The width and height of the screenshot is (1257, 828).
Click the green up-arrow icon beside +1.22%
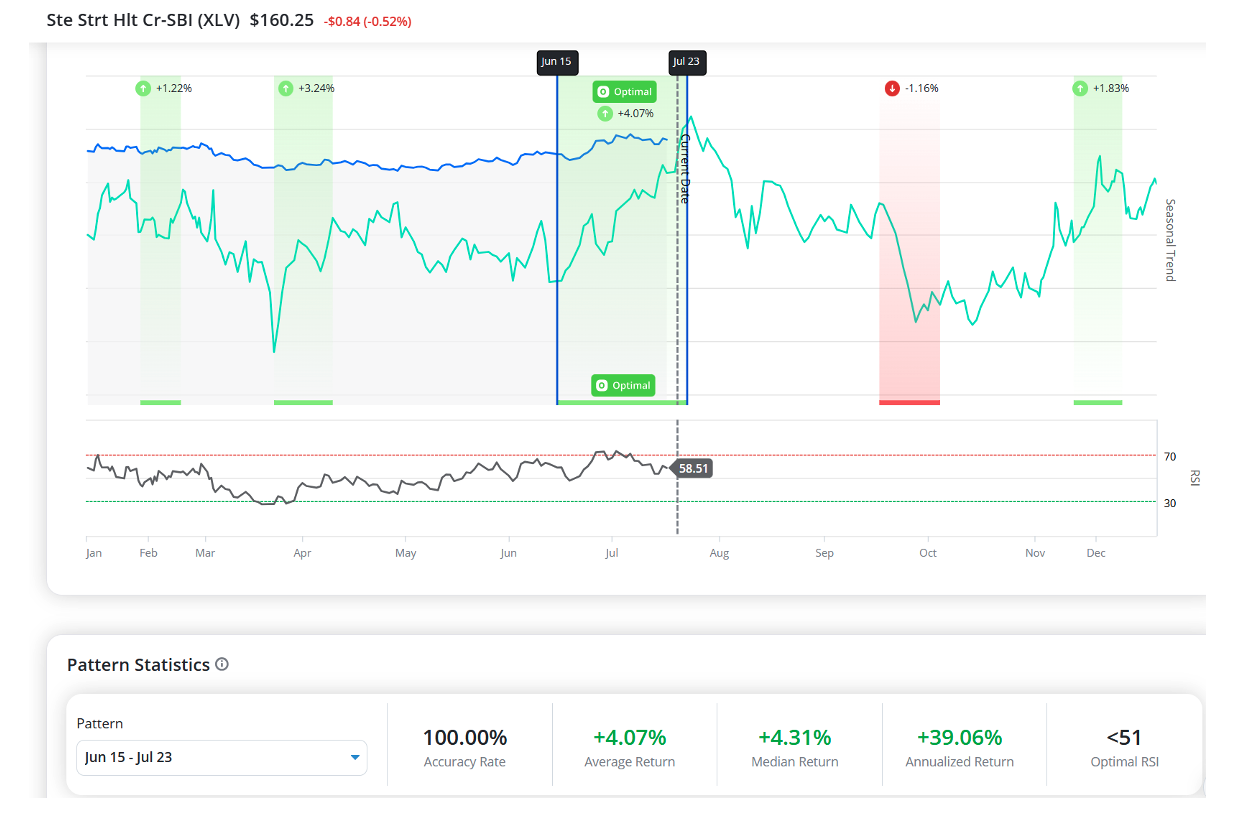(143, 88)
